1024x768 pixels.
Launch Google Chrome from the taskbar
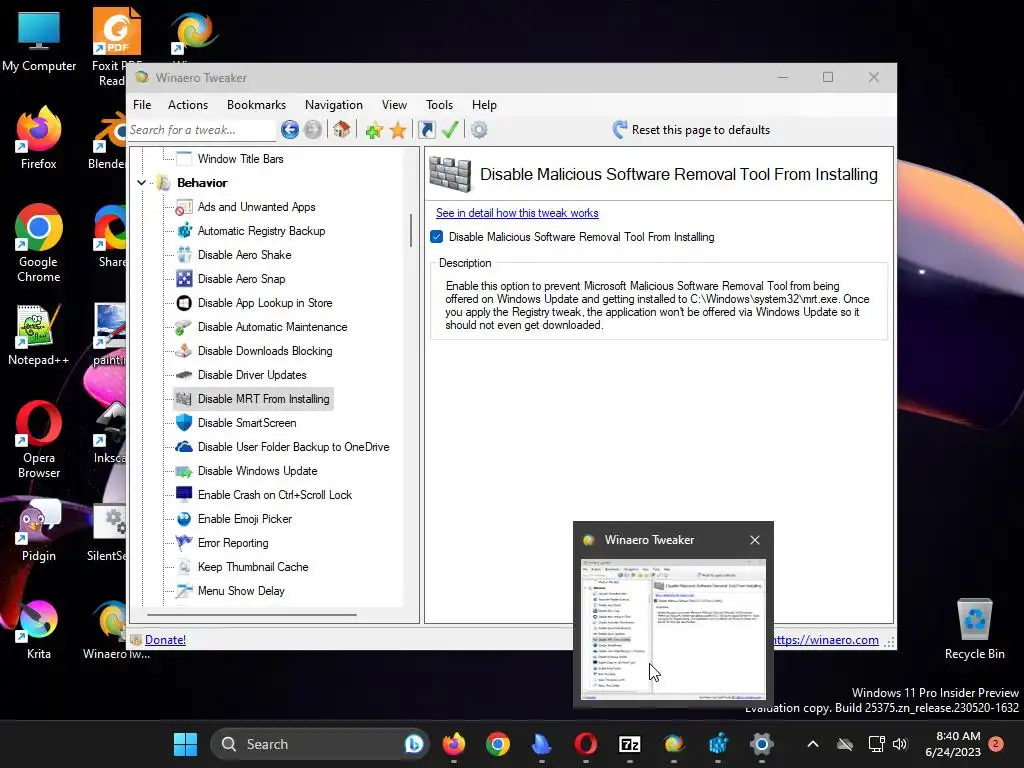click(x=498, y=744)
